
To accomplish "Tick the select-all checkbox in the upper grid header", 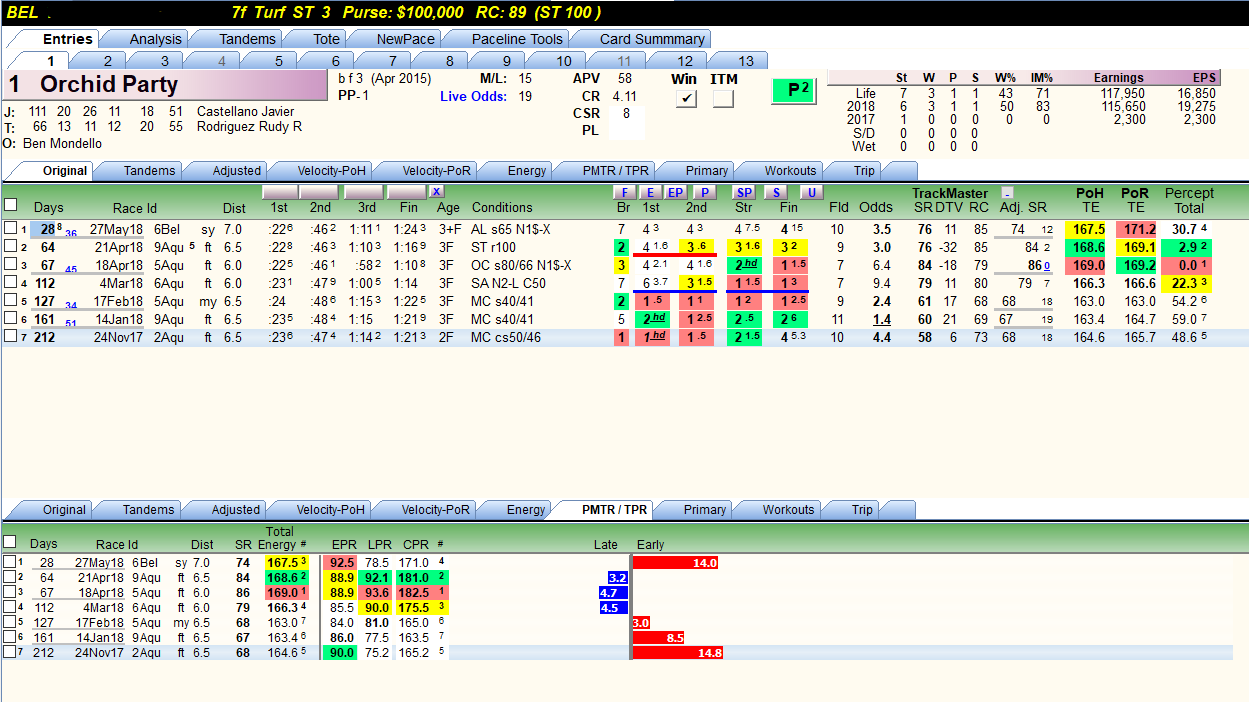I will 10,205.
